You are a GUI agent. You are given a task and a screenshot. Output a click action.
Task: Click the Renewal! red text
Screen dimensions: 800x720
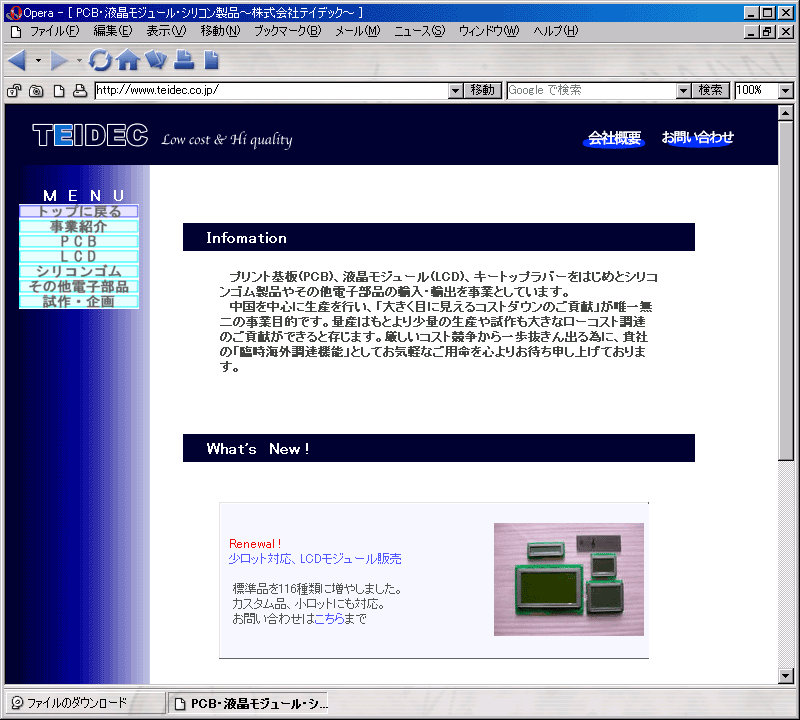(x=255, y=544)
